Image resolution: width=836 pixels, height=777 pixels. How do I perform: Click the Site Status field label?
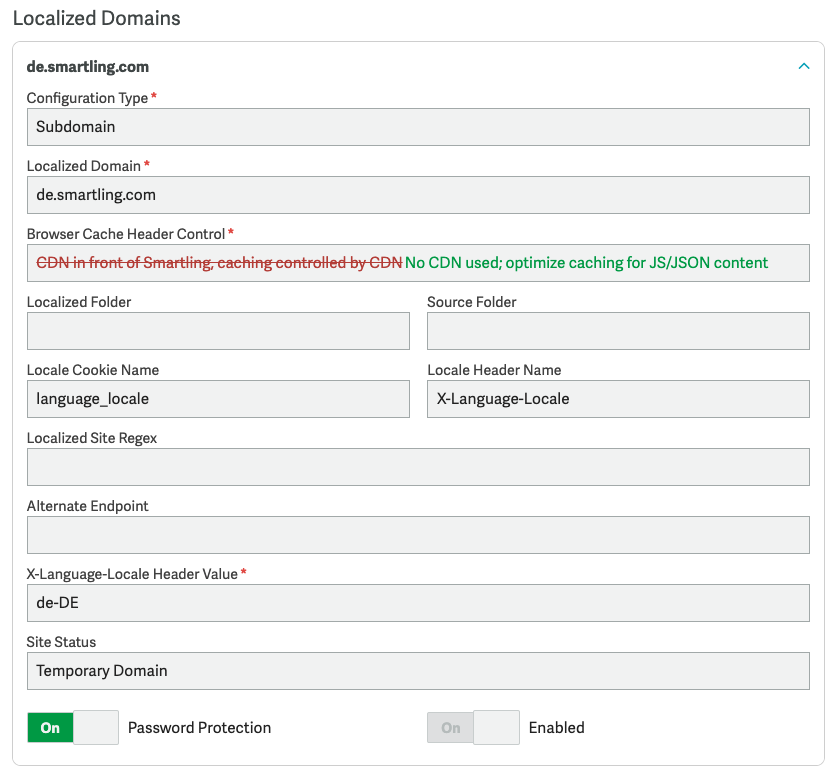tap(61, 642)
